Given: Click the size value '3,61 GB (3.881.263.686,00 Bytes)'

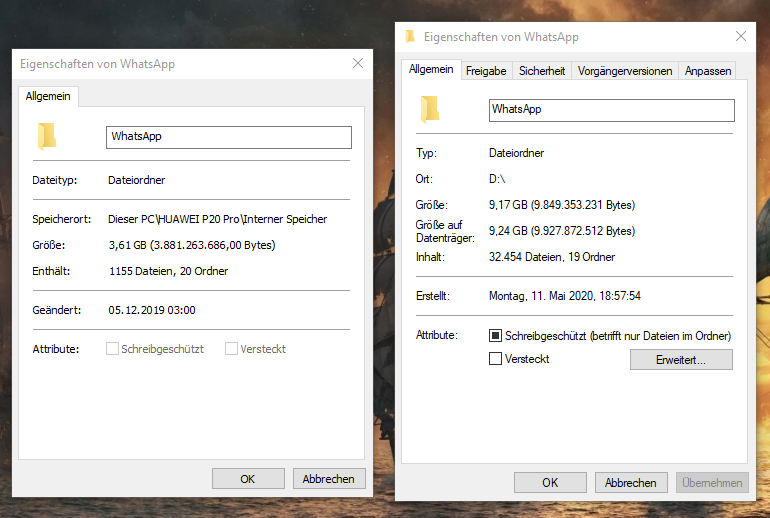Looking at the screenshot, I should (192, 245).
